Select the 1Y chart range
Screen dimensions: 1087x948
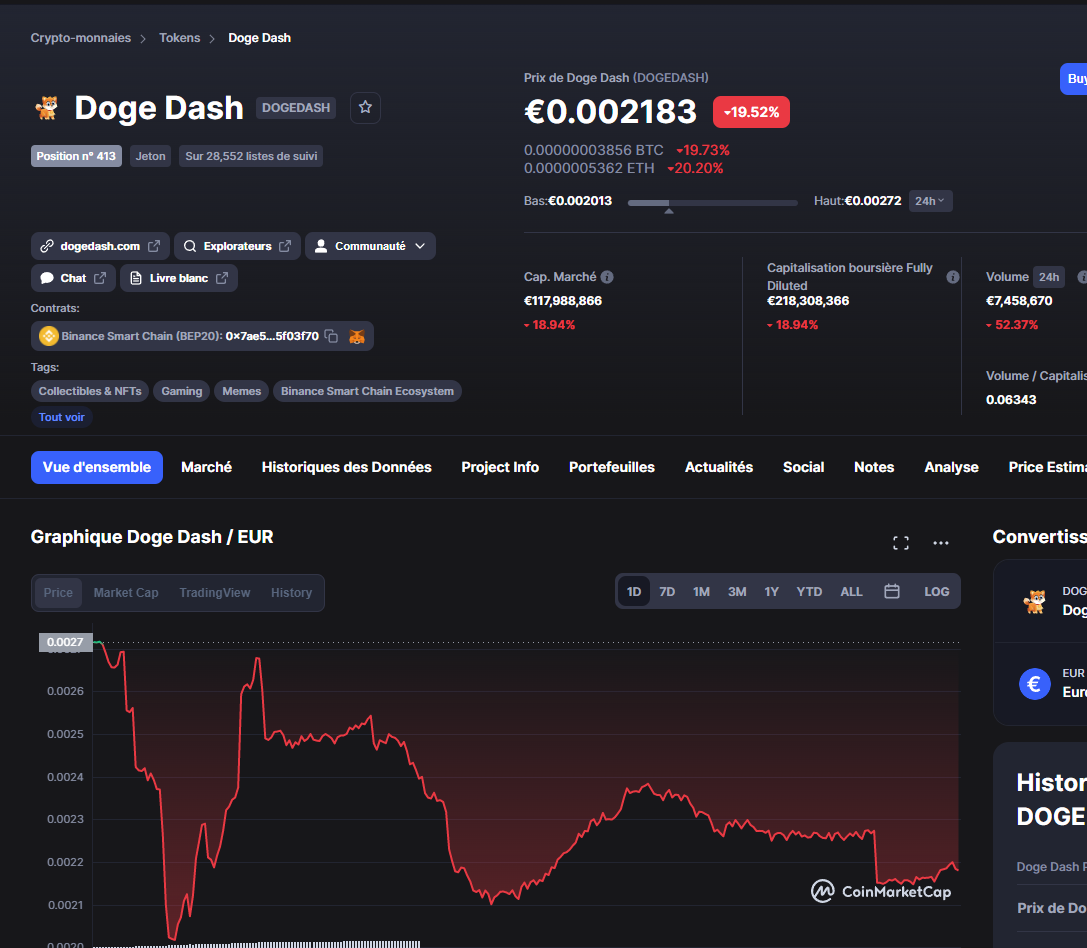coord(772,592)
